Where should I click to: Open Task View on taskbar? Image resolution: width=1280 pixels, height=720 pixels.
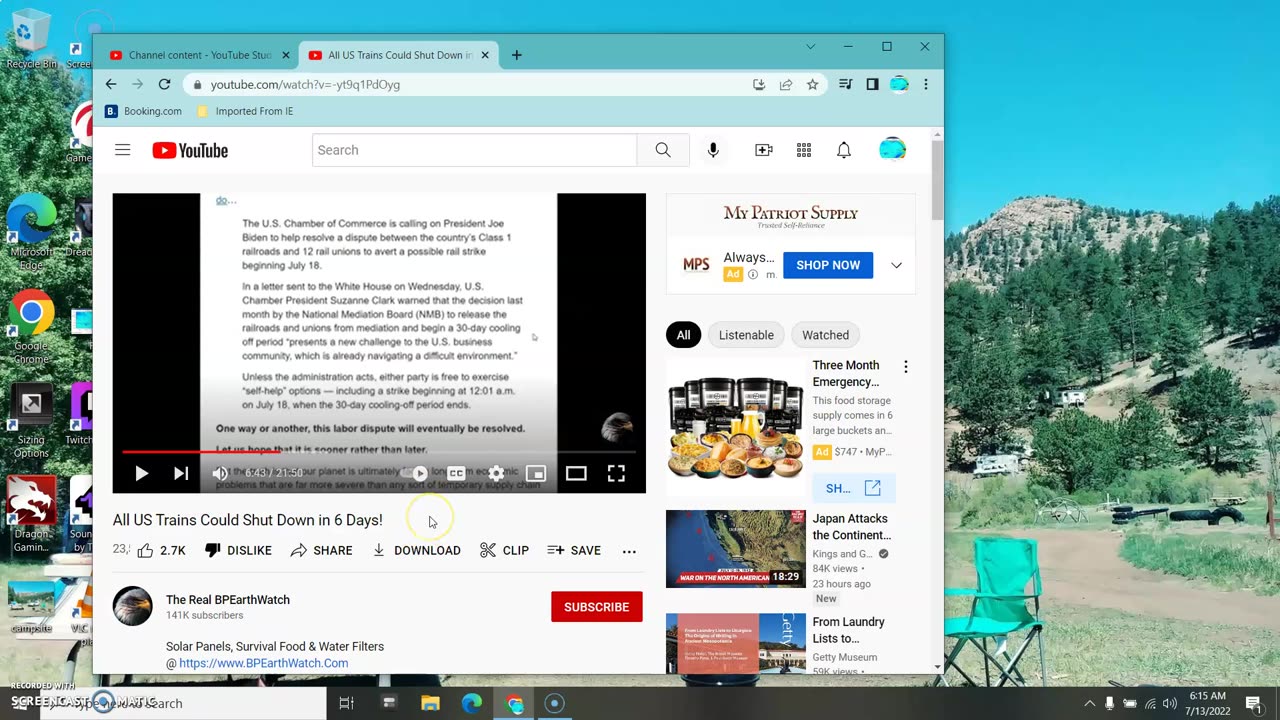click(x=346, y=703)
